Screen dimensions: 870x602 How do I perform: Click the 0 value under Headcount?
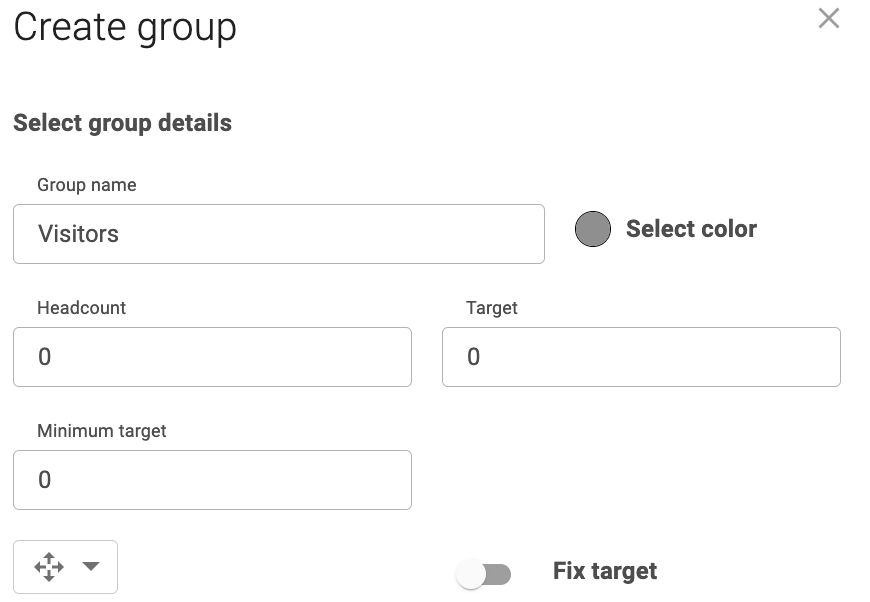(44, 357)
